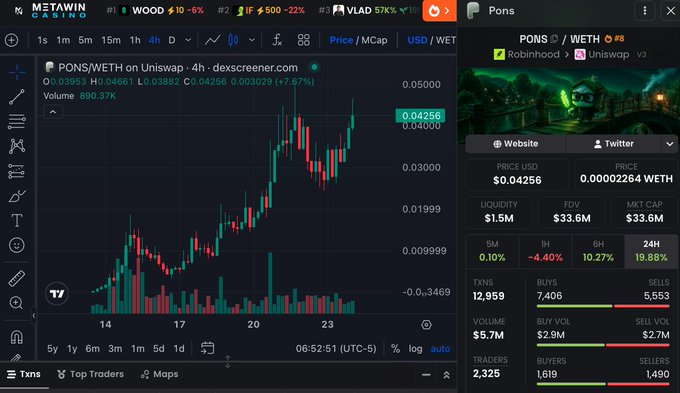Select the Text annotation tool
The height and width of the screenshot is (393, 680).
point(16,220)
